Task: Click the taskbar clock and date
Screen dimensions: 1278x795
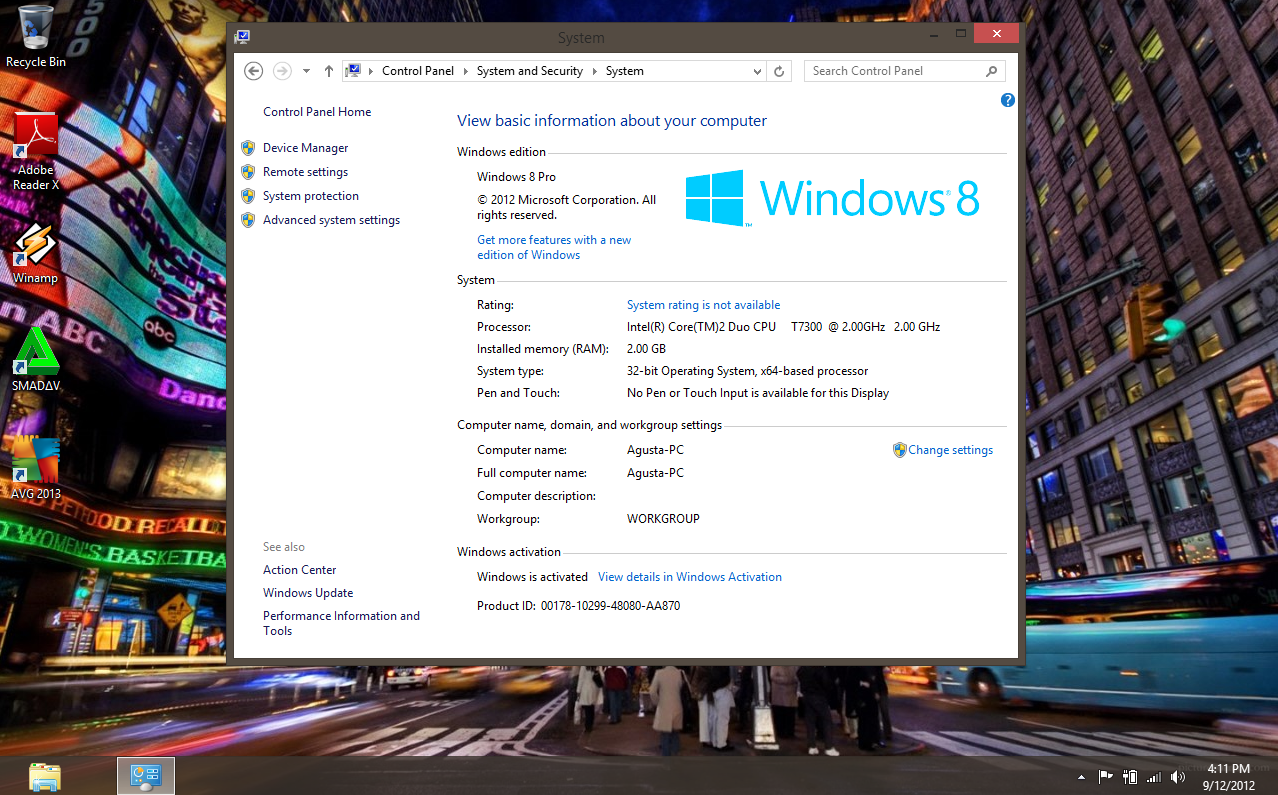Action: point(1228,777)
